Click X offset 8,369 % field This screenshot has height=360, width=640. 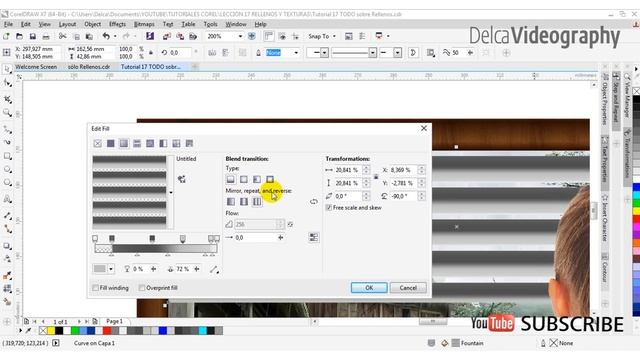click(x=404, y=170)
